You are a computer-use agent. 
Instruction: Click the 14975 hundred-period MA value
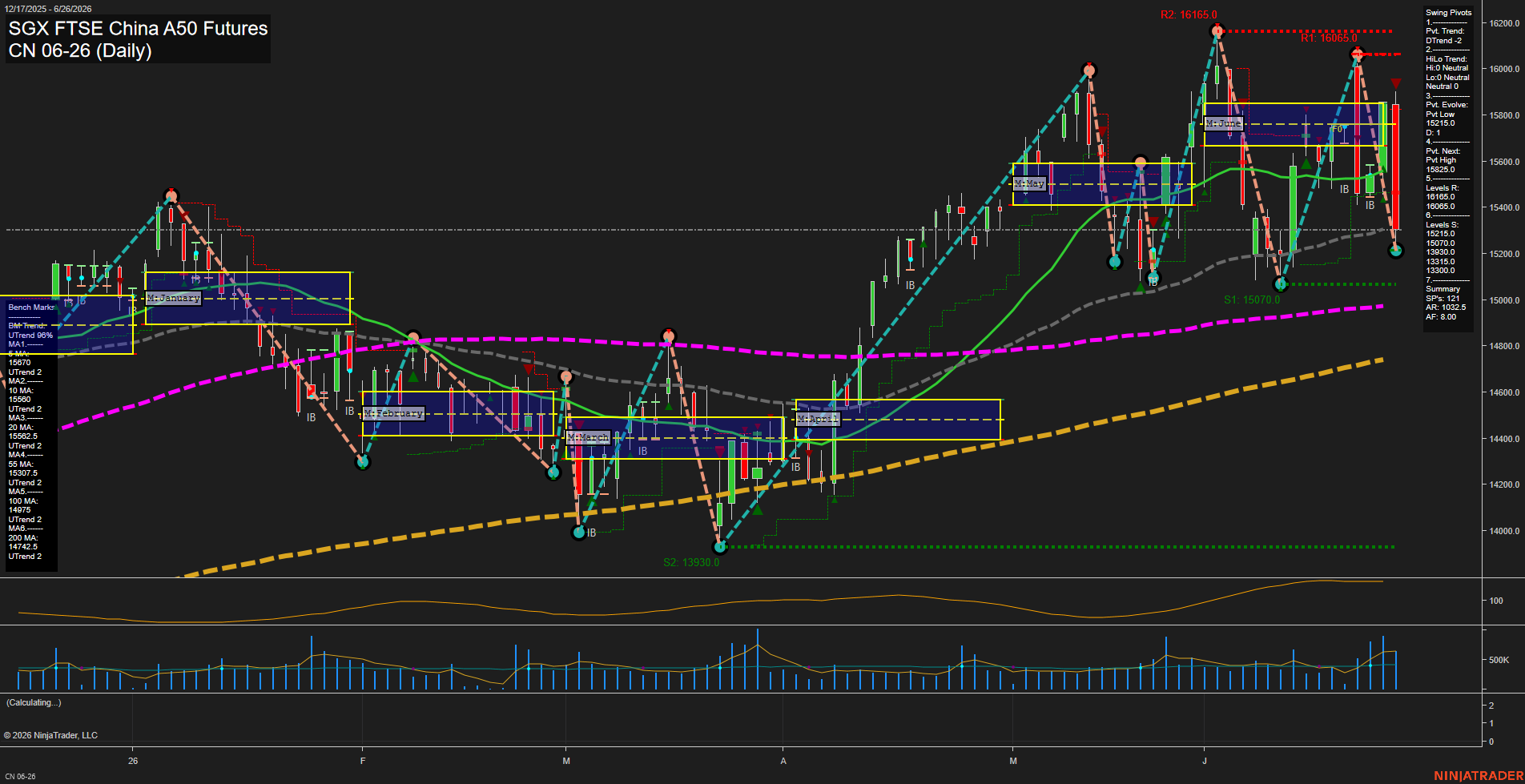click(19, 510)
